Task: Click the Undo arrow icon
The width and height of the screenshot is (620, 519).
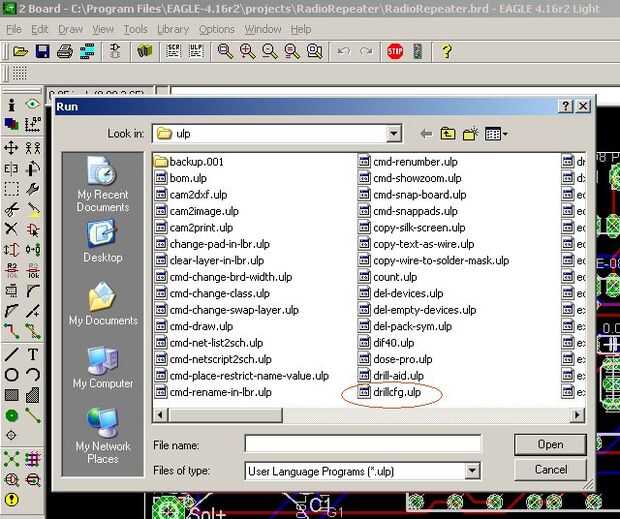Action: point(344,51)
